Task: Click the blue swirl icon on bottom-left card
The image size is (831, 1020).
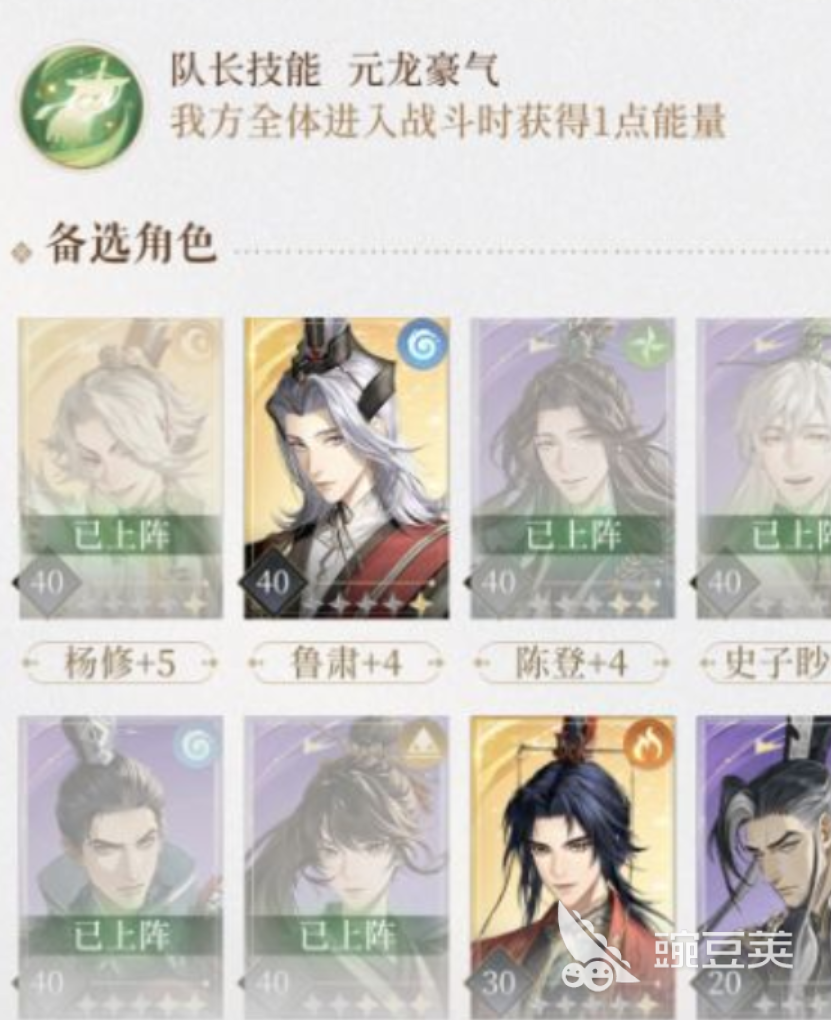Action: pyautogui.click(x=198, y=745)
